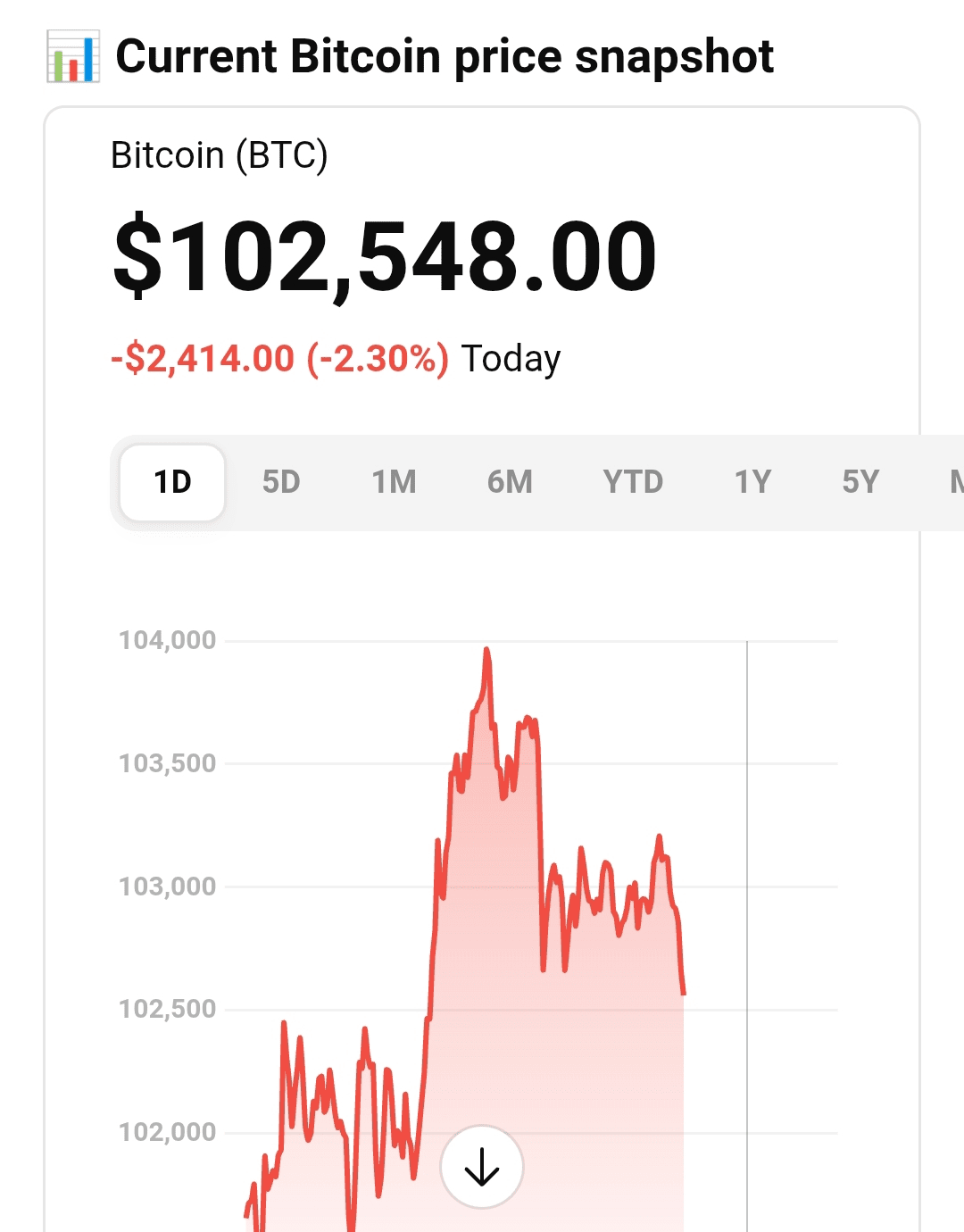Click the vertical gray marker line on chart
This screenshot has height=1232, width=964.
click(x=747, y=893)
